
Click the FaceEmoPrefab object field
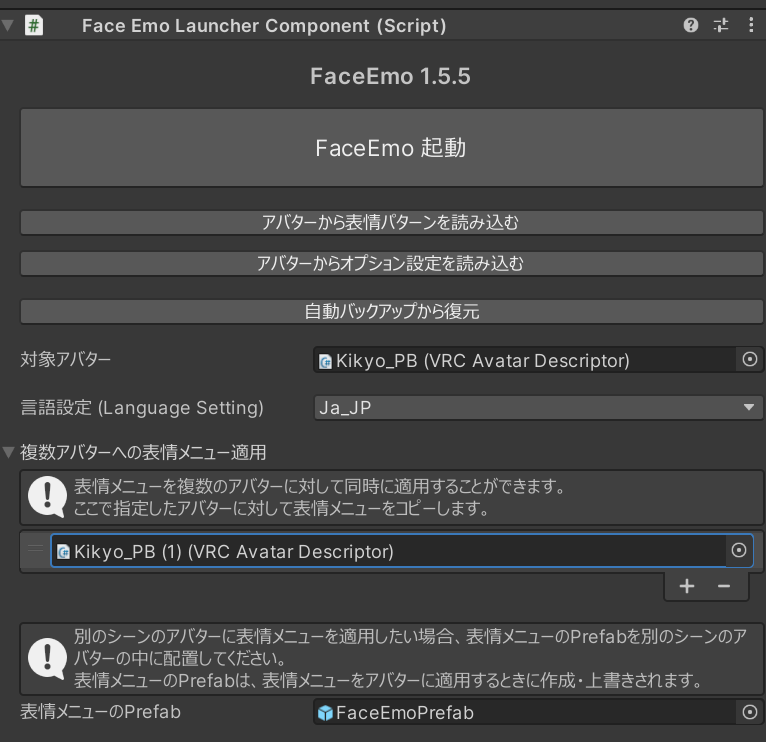tap(525, 712)
